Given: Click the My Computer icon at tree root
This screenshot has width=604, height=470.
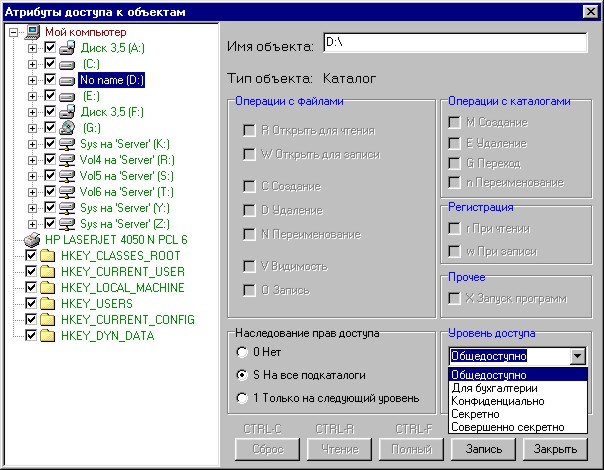Looking at the screenshot, I should click(x=32, y=32).
